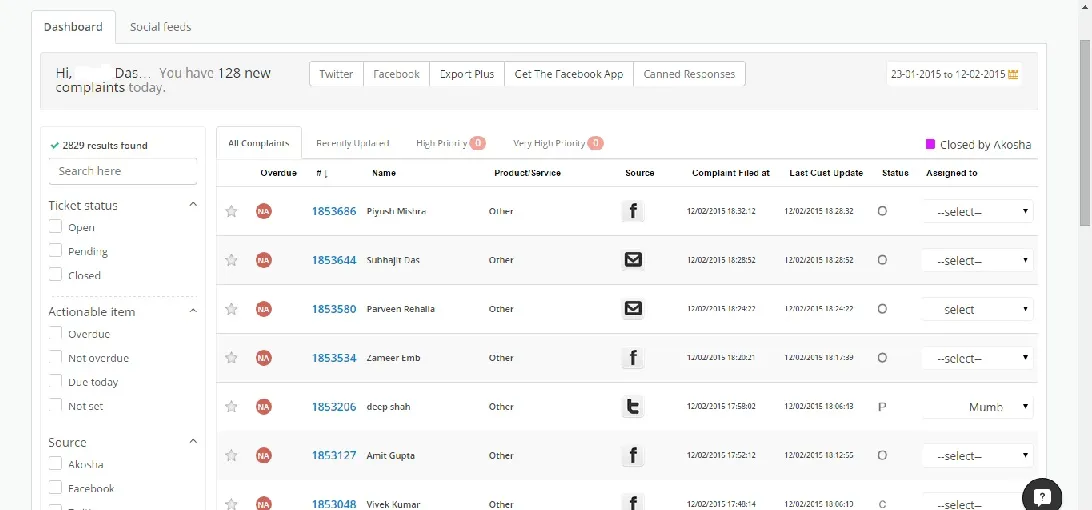Enable the Overdue actionable item filter
1092x510 pixels.
pos(56,334)
